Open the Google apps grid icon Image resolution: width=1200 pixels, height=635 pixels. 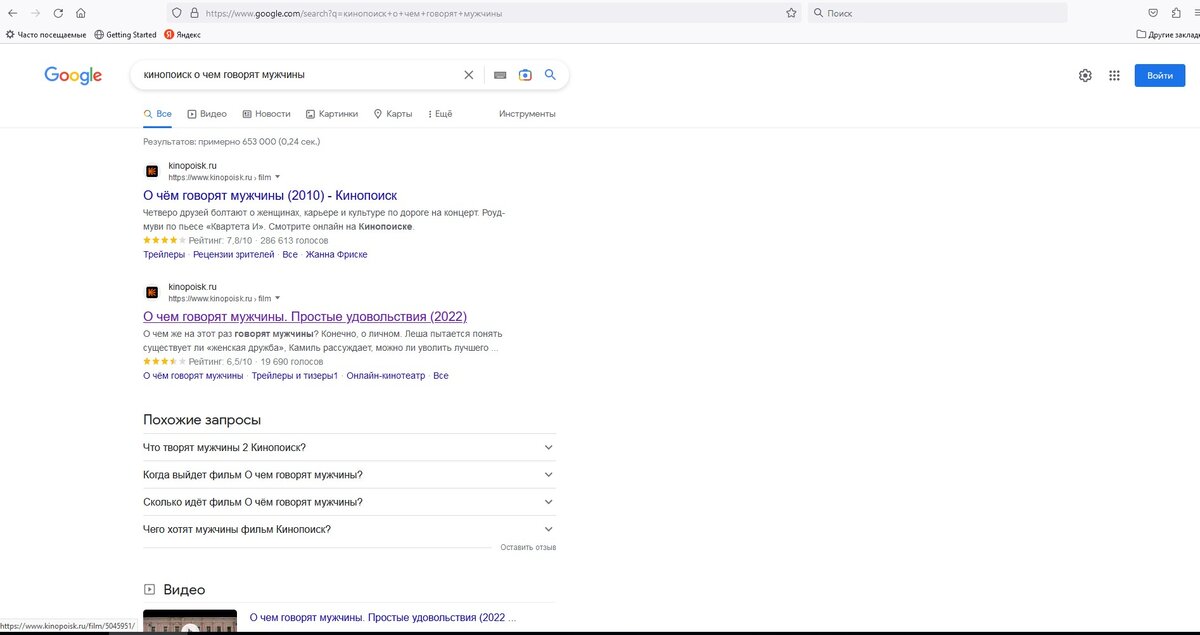click(x=1114, y=75)
